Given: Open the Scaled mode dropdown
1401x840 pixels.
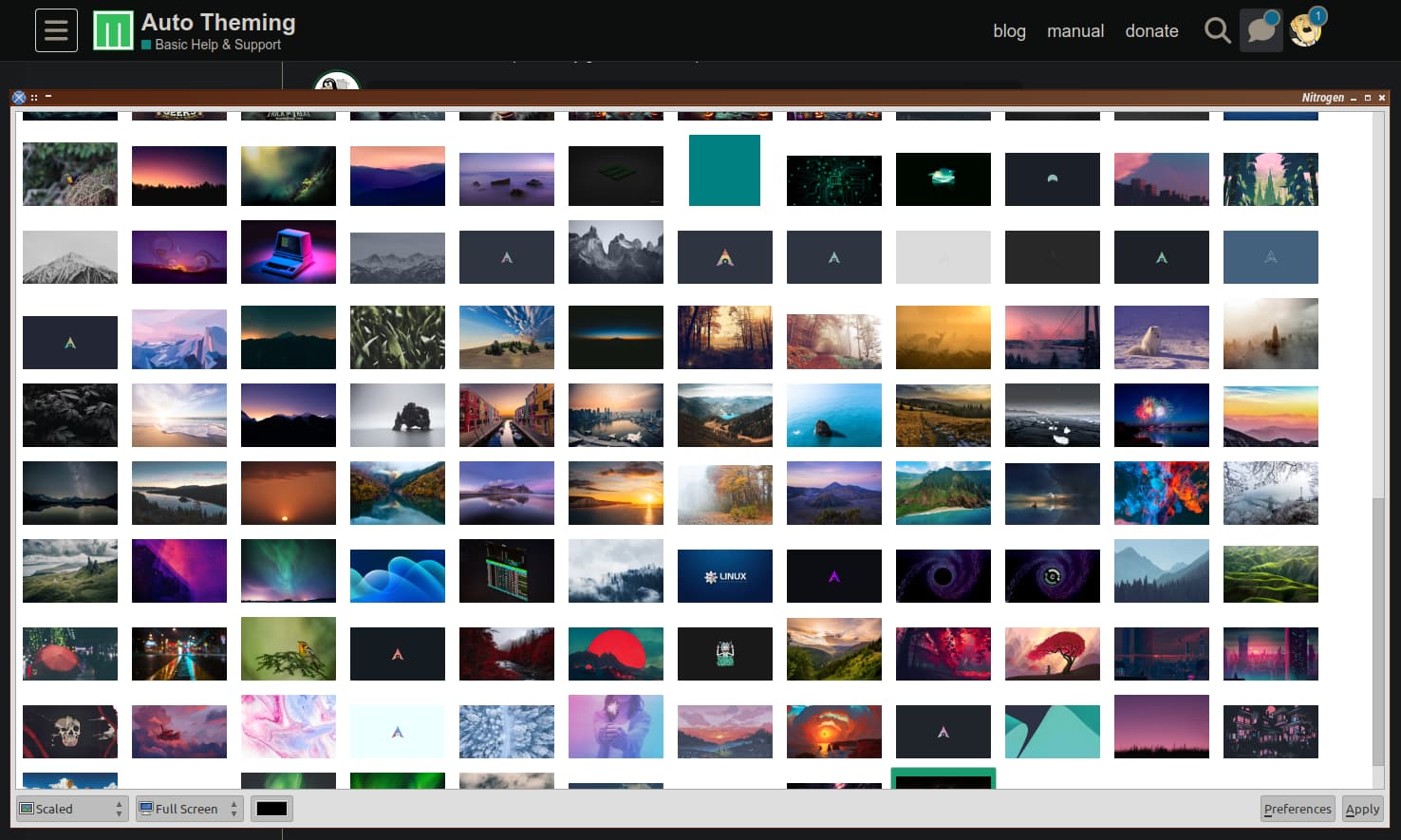Looking at the screenshot, I should [x=72, y=809].
